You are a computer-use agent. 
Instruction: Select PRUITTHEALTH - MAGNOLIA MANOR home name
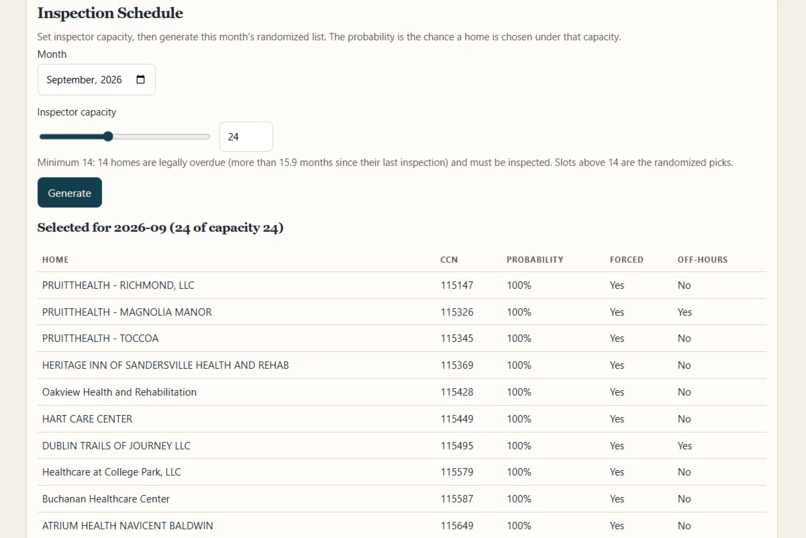point(127,312)
